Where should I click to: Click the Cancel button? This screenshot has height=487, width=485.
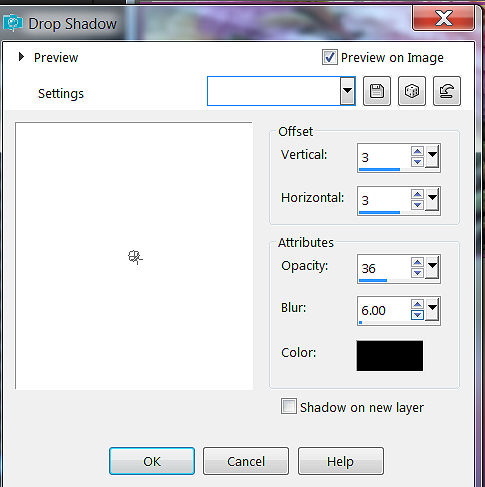coord(246,461)
